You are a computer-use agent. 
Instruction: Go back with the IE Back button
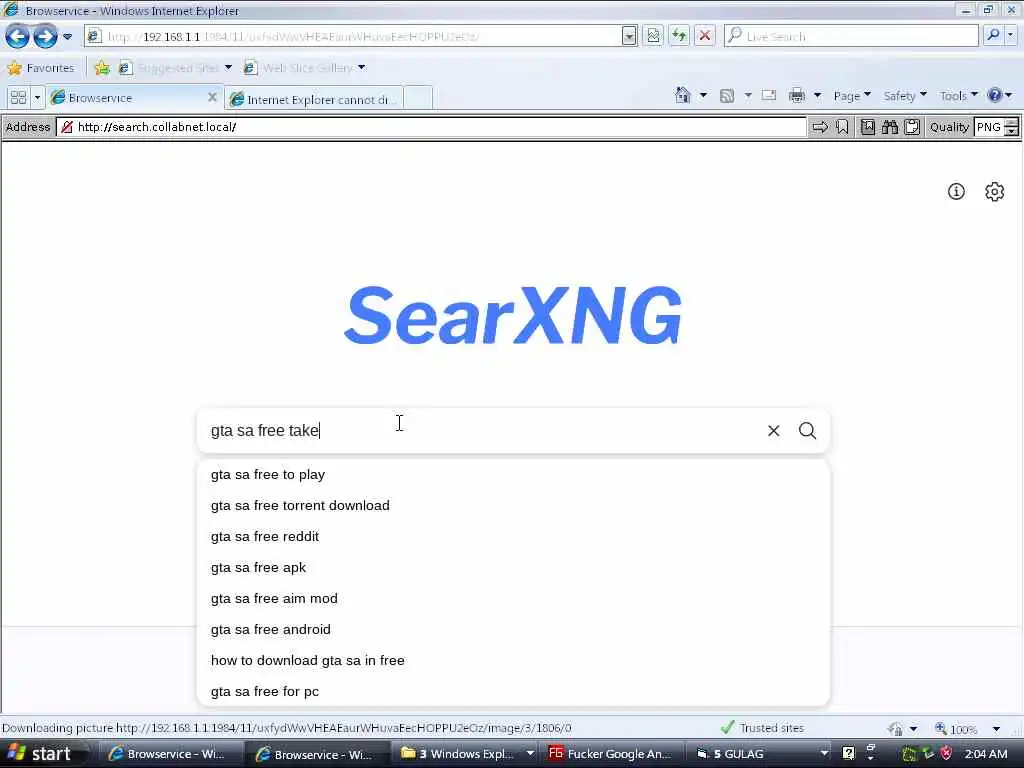click(x=18, y=36)
